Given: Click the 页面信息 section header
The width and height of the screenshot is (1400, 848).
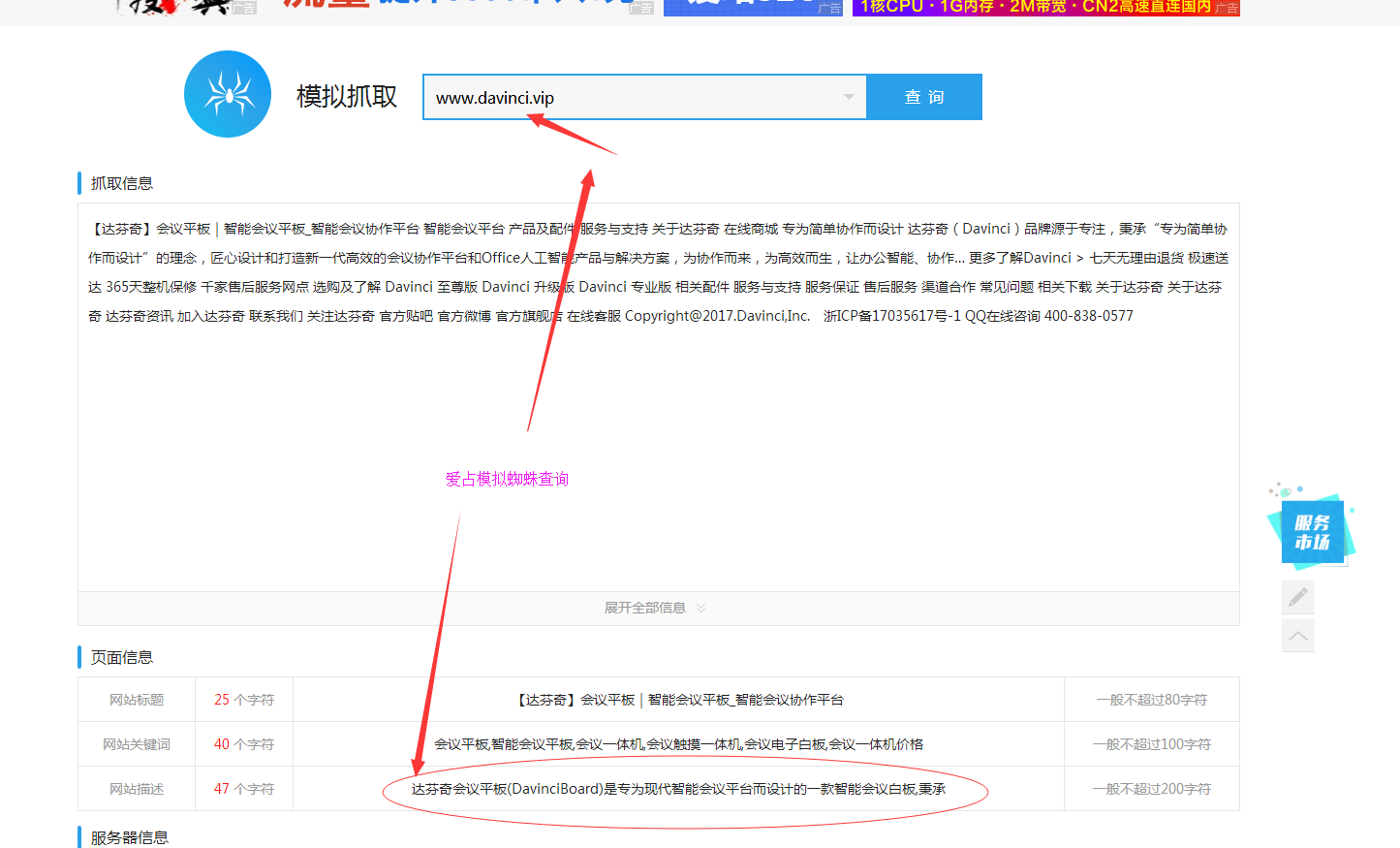Looking at the screenshot, I should (122, 657).
